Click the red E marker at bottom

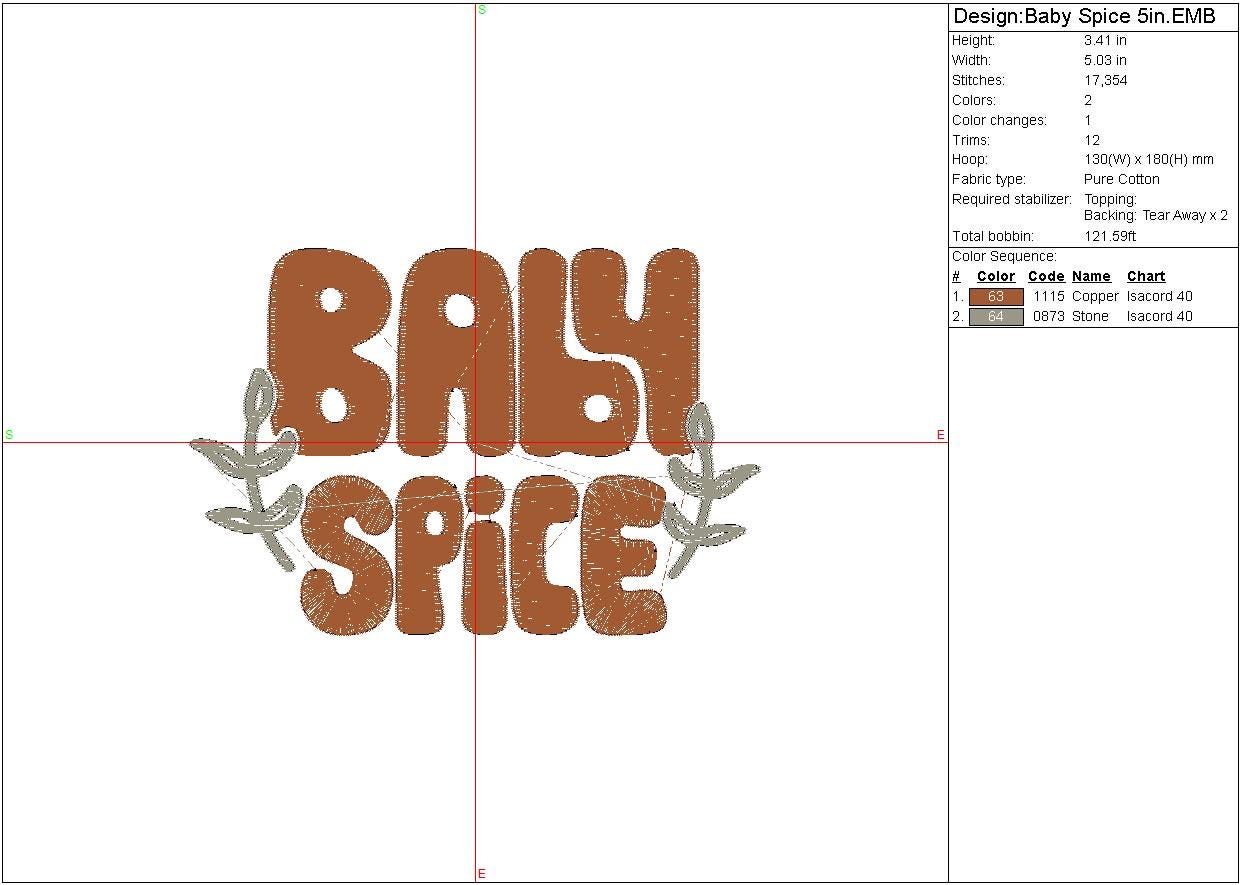tap(481, 874)
